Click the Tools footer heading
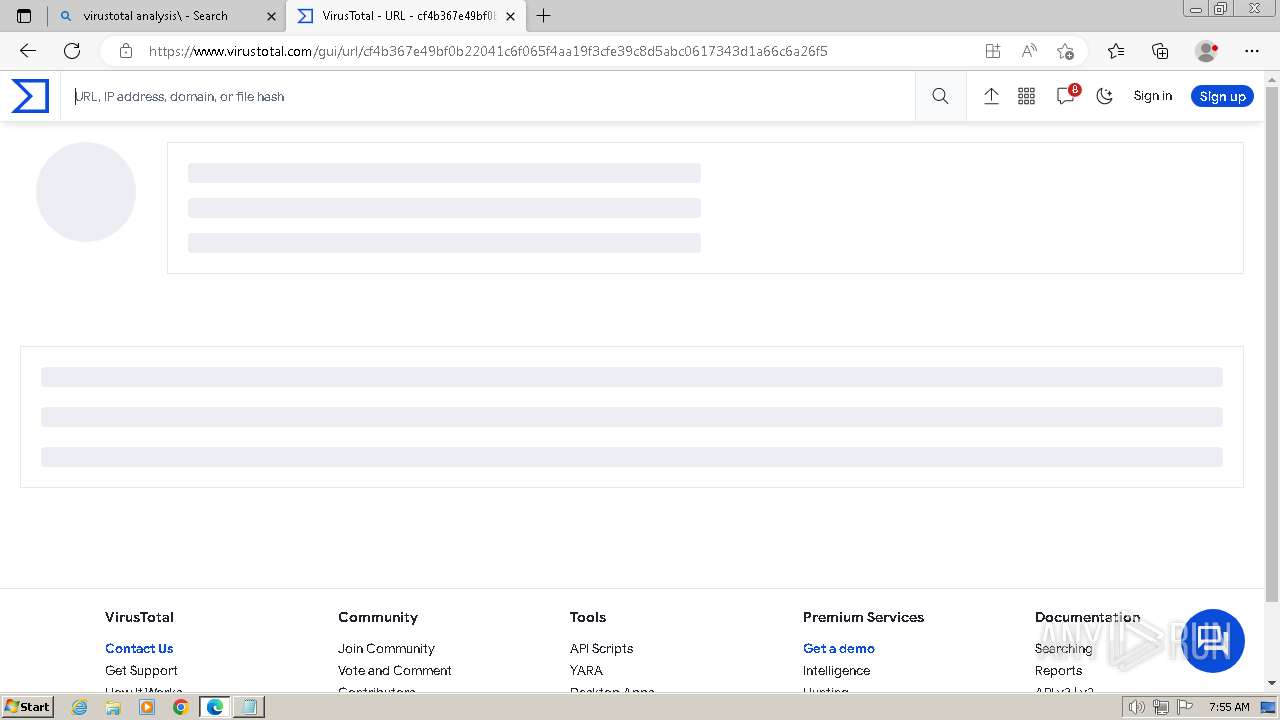The height and width of the screenshot is (720, 1280). 588,617
